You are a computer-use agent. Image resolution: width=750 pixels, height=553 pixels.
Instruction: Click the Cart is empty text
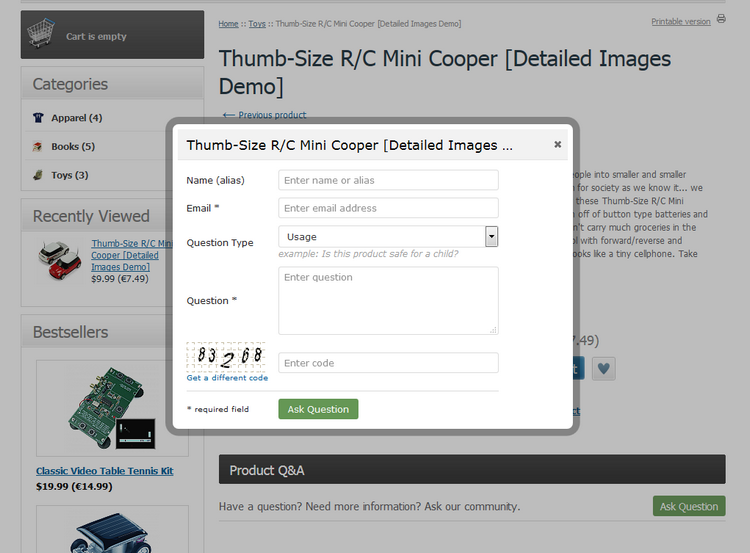tap(96, 36)
